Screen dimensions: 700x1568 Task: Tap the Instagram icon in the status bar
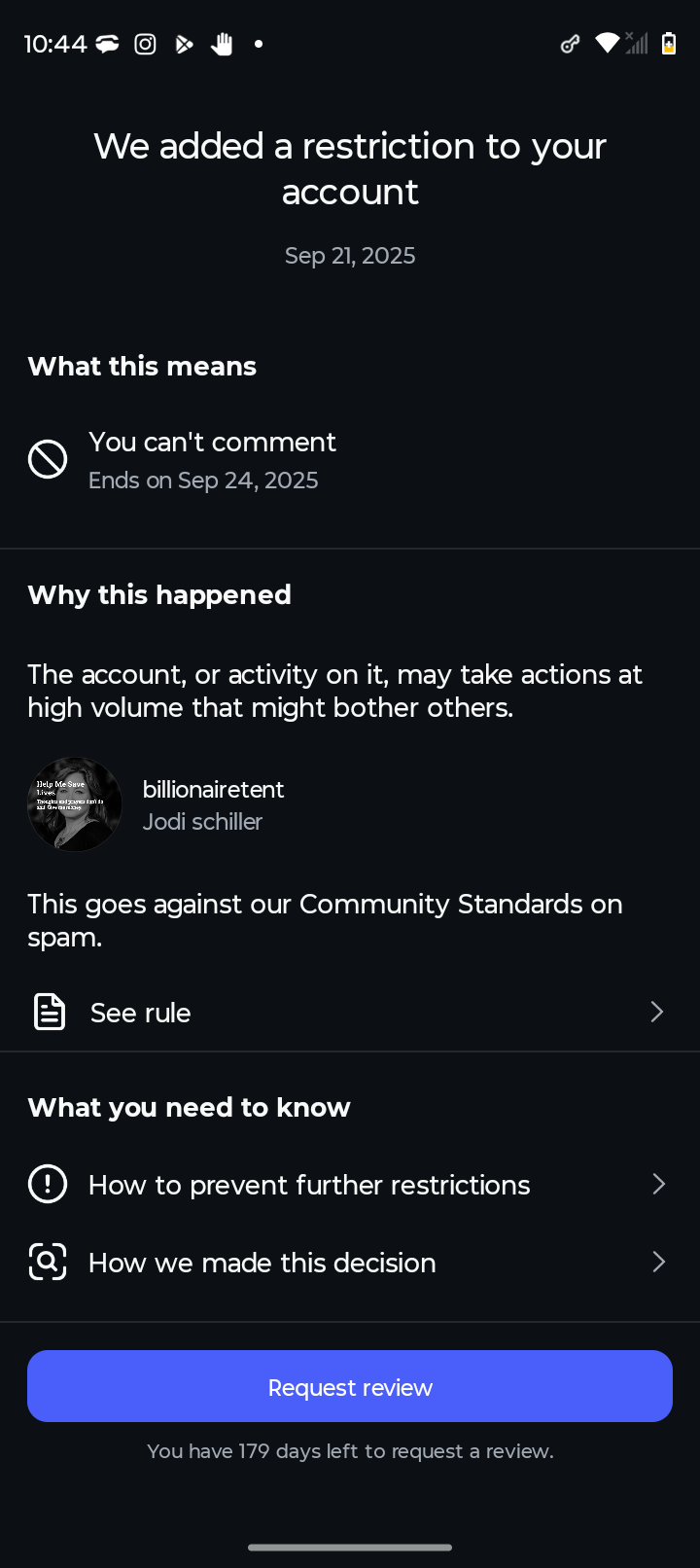(x=145, y=44)
